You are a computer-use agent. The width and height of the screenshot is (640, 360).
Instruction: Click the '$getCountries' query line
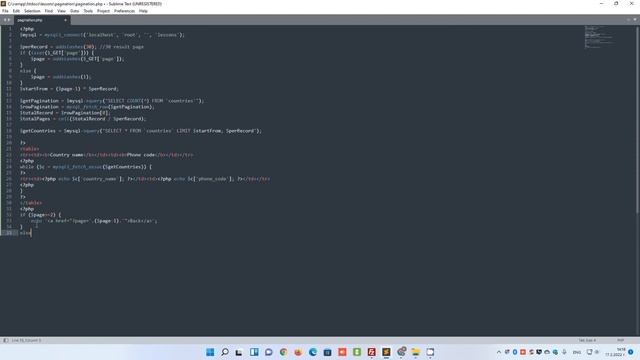(141, 131)
